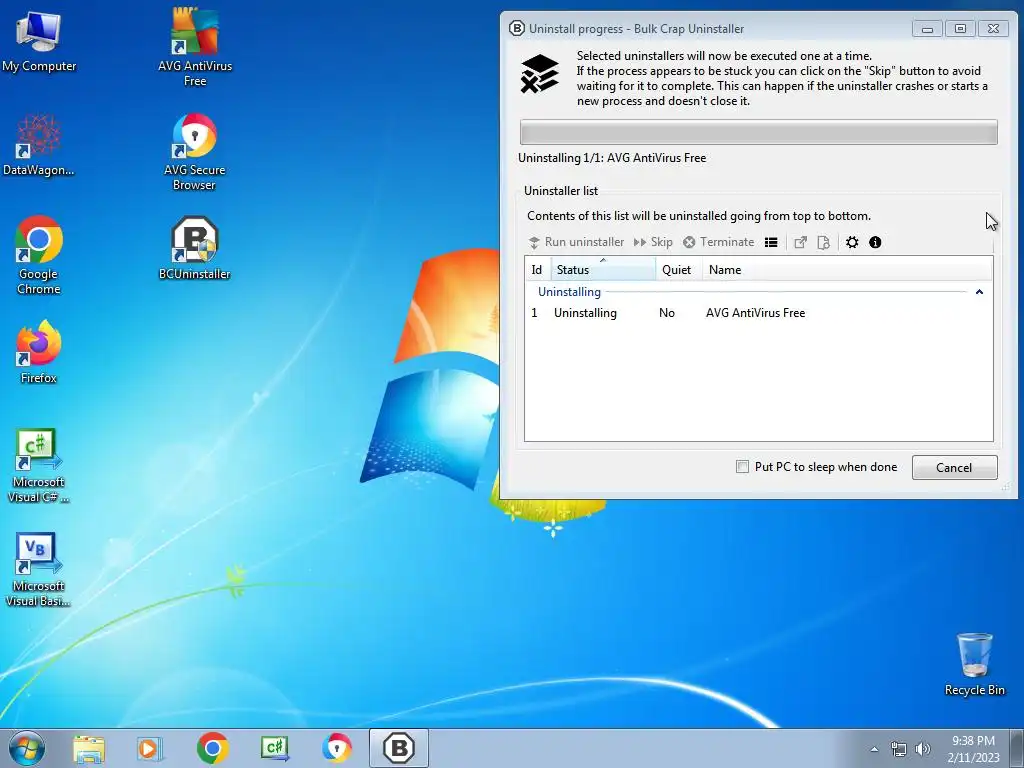
Task: Maximize the Uninstall progress window
Action: click(960, 29)
